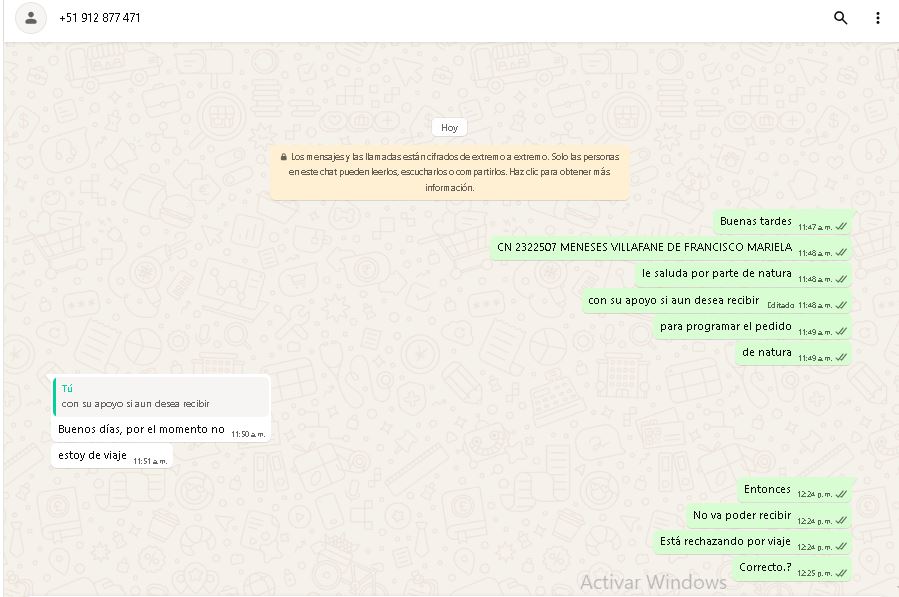Image resolution: width=899 pixels, height=597 pixels.
Task: Click the contact profile avatar icon
Action: [x=31, y=18]
